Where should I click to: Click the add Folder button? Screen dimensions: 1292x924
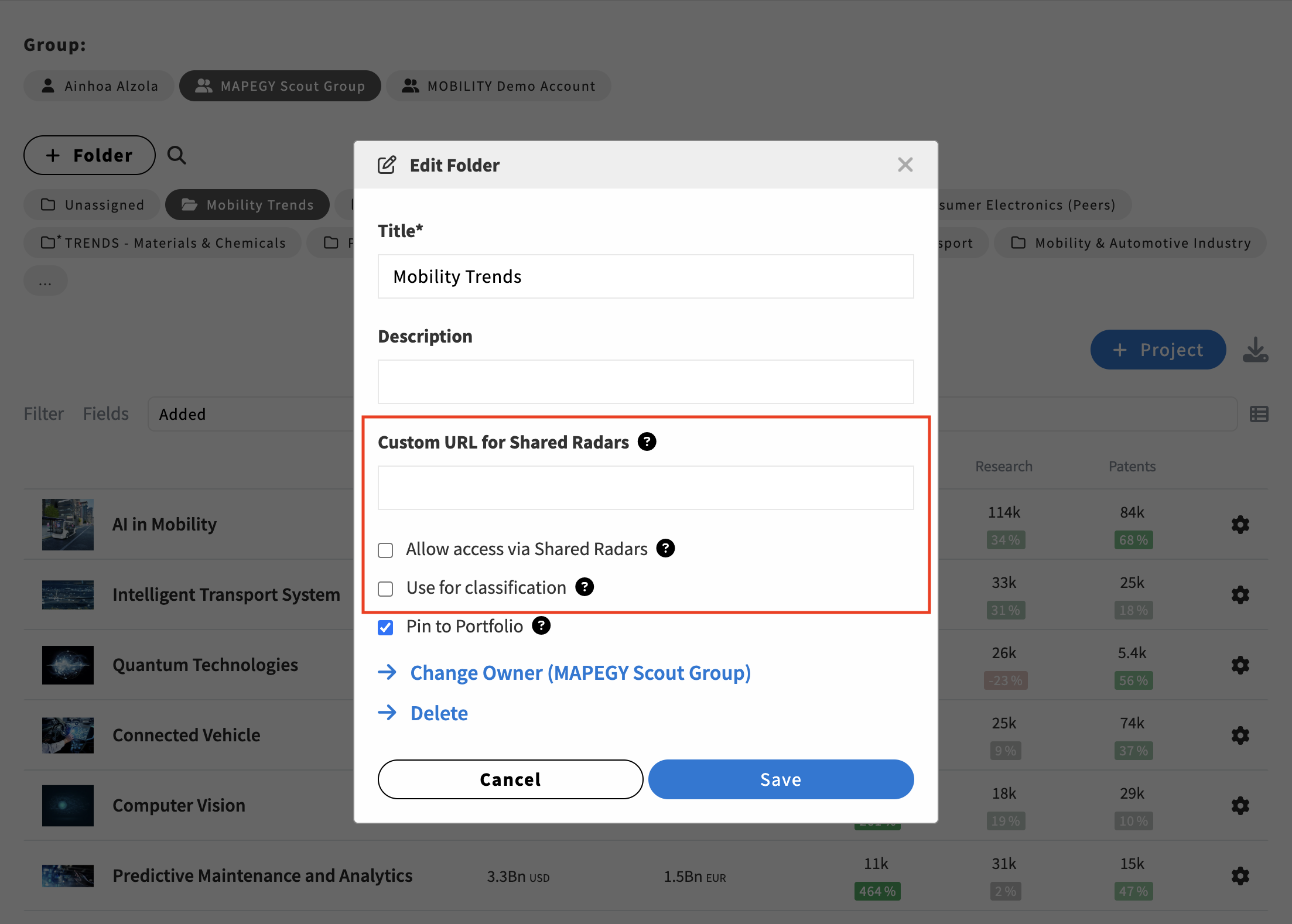(x=89, y=155)
